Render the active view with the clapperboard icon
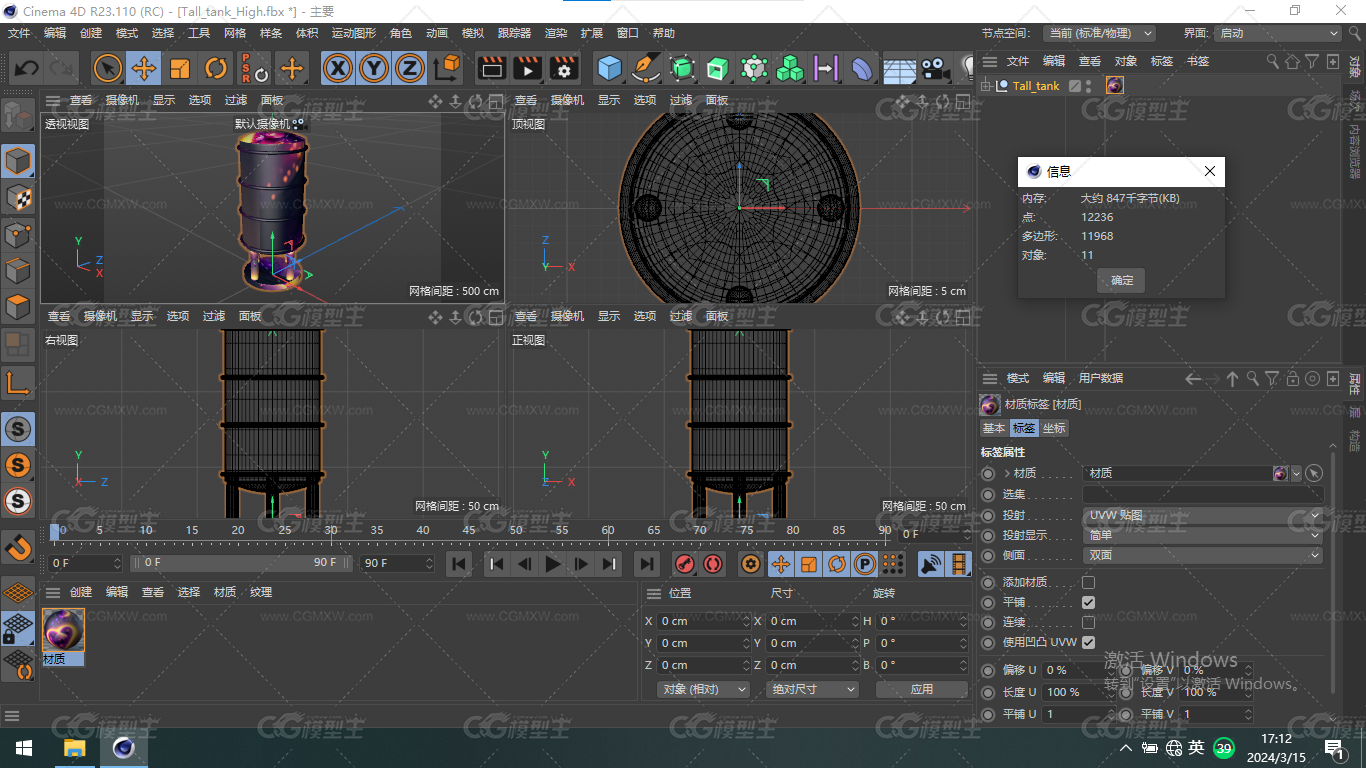The image size is (1366, 768). (x=491, y=68)
